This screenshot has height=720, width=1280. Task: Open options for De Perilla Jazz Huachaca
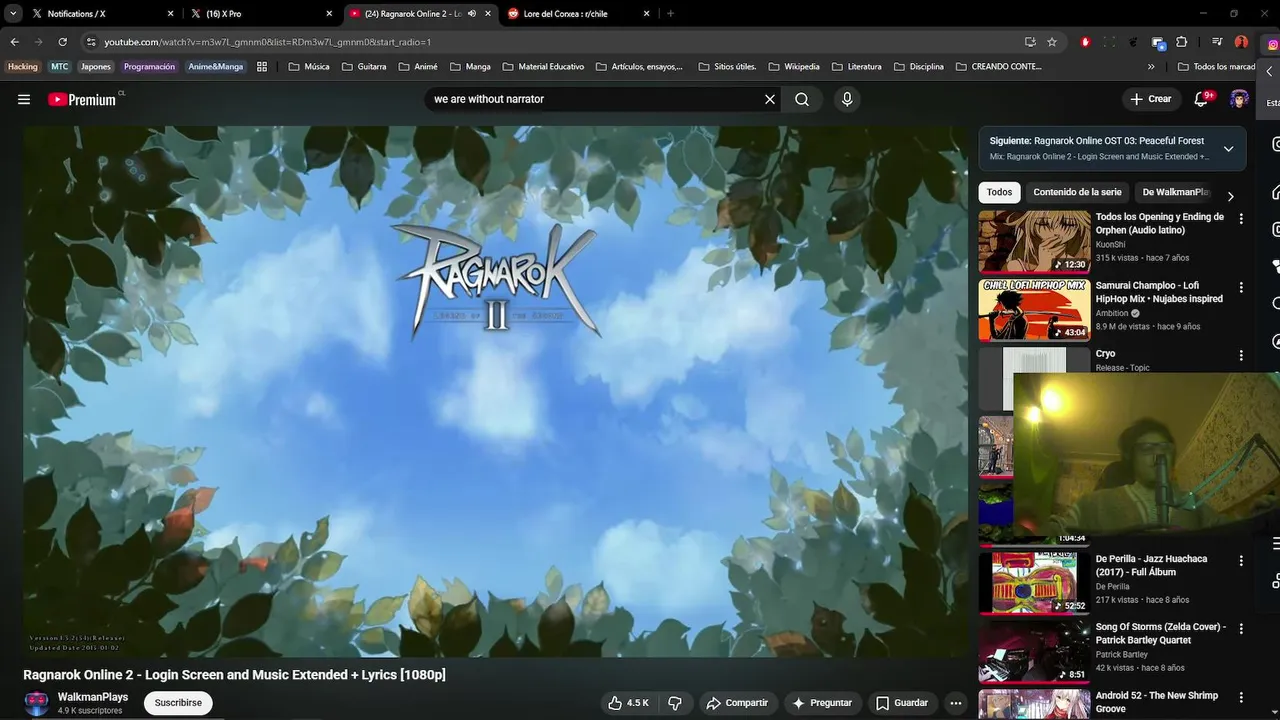pos(1241,561)
